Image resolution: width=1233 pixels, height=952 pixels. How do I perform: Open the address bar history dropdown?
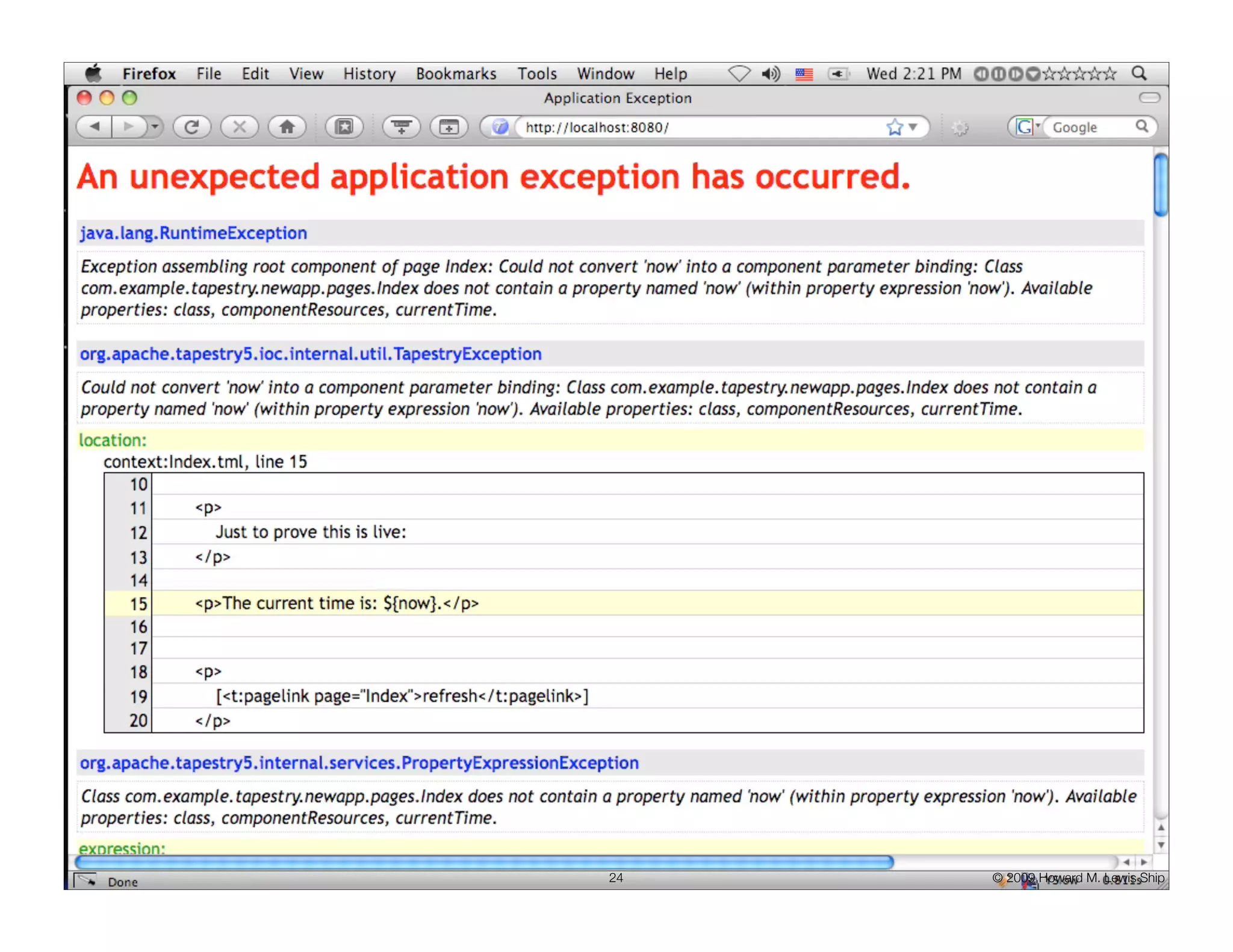click(913, 127)
